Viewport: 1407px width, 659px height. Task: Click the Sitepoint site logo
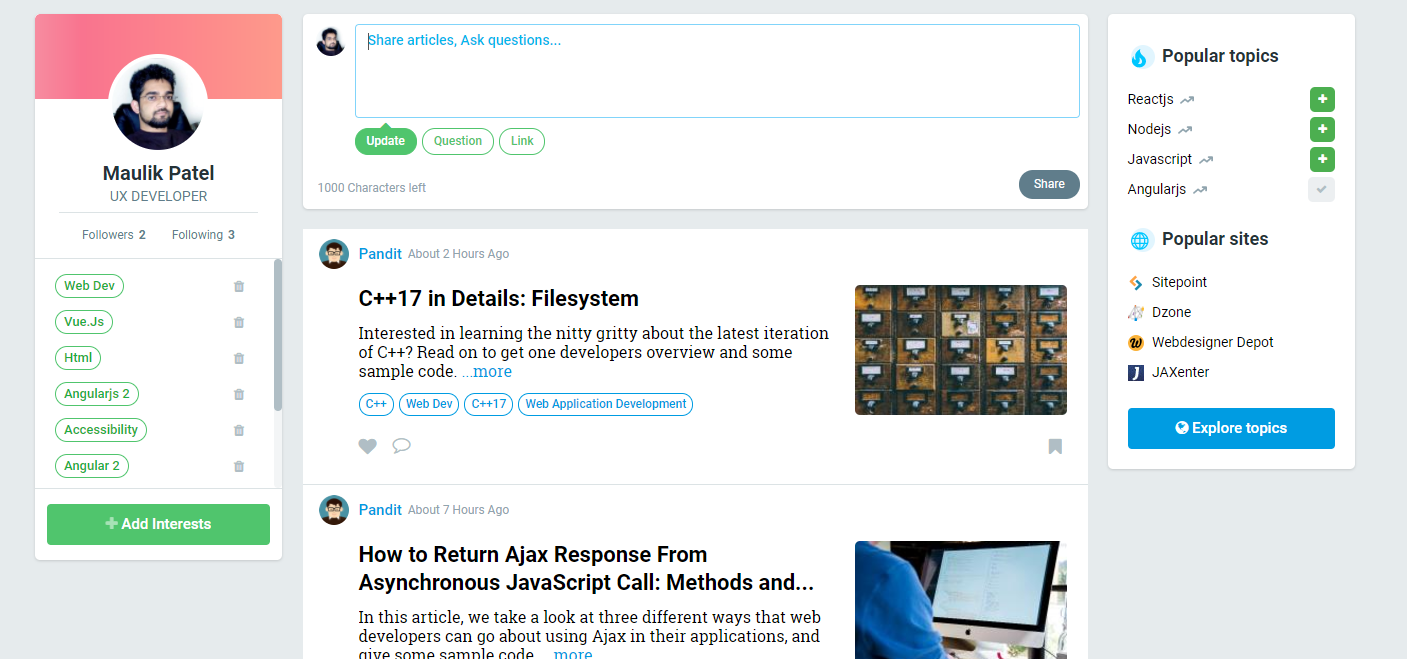pos(1136,282)
